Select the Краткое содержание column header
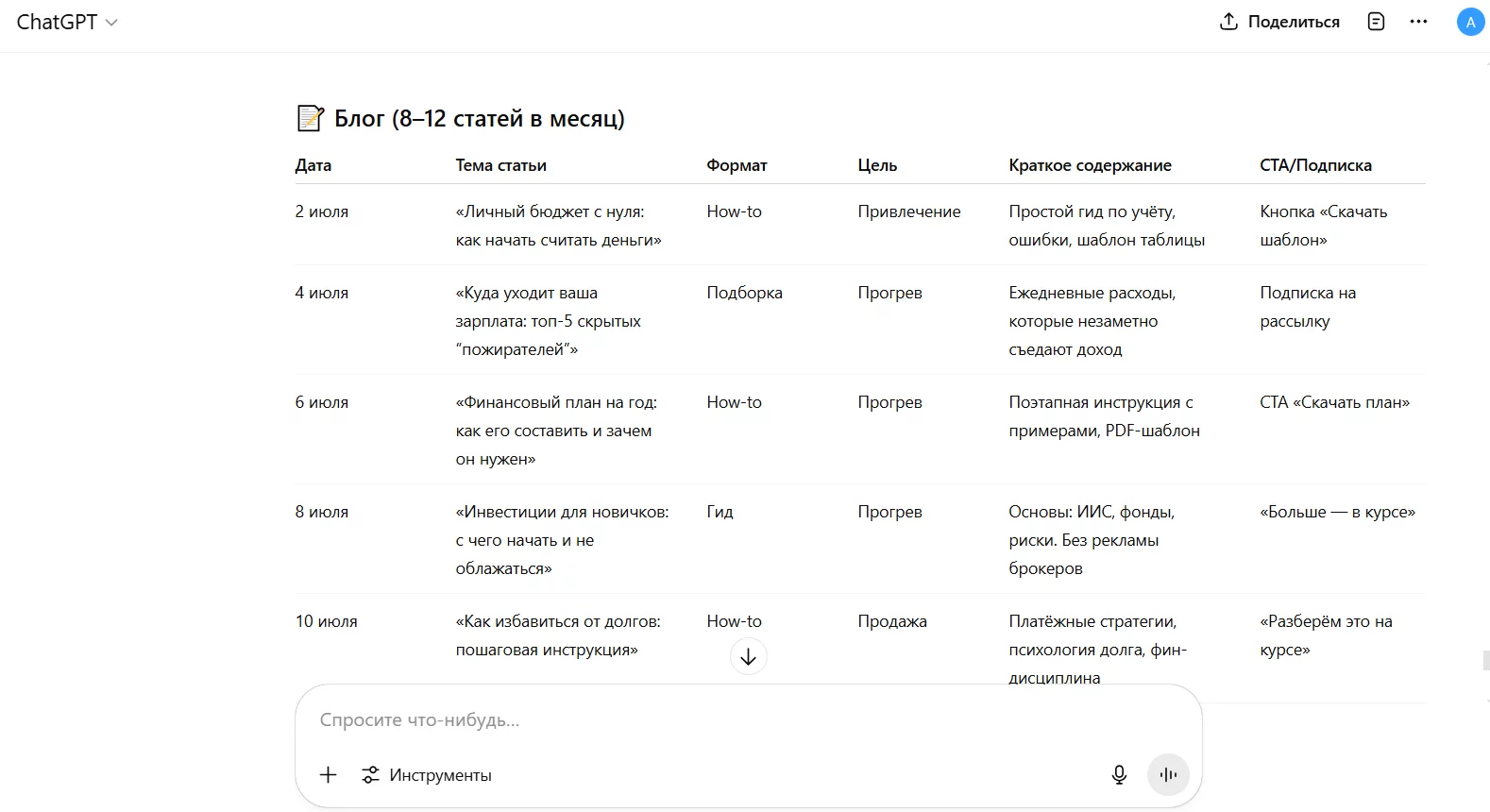 coord(1090,165)
